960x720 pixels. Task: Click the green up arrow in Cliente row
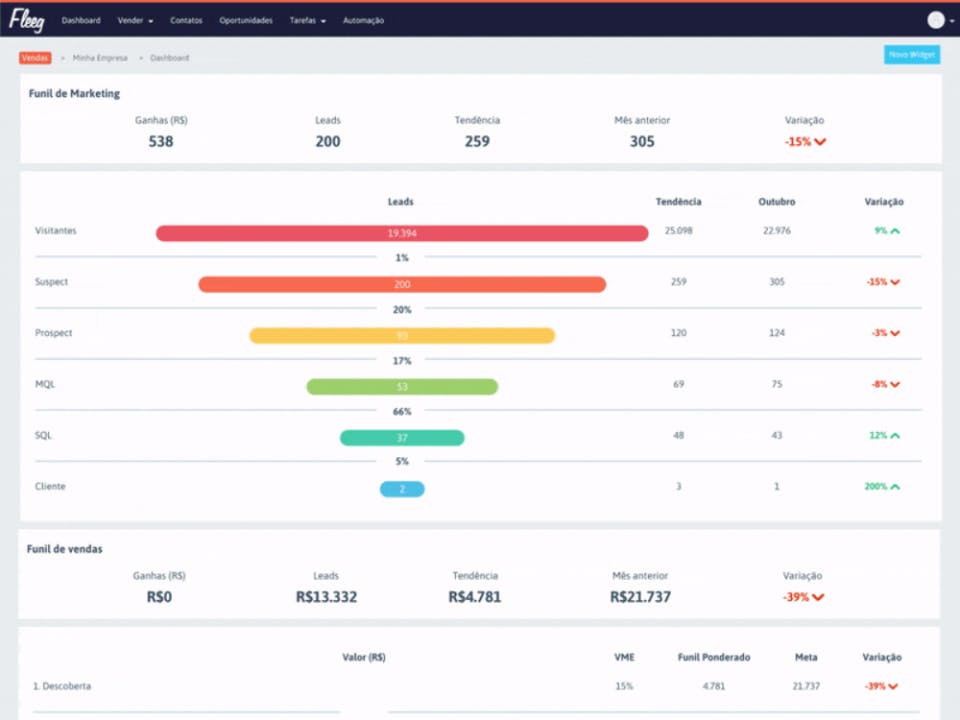coord(895,487)
